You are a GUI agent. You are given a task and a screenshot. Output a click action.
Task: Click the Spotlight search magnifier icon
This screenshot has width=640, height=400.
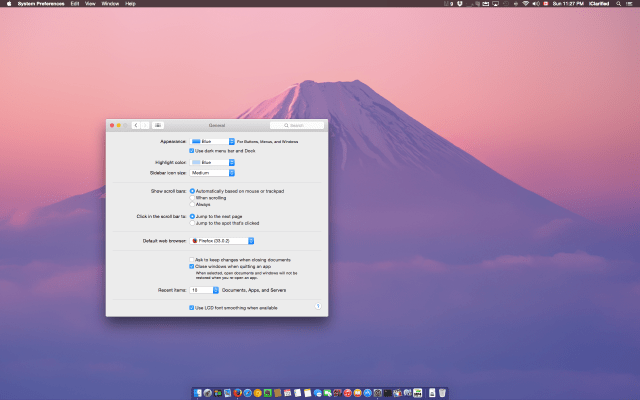point(619,4)
